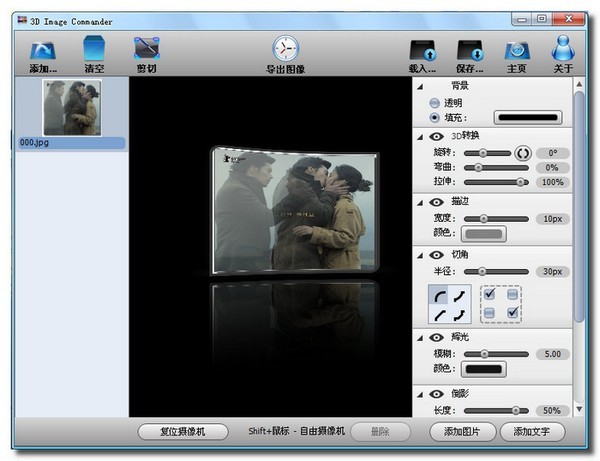
Task: Click the Save (保存) toolbar icon
Action: point(470,49)
